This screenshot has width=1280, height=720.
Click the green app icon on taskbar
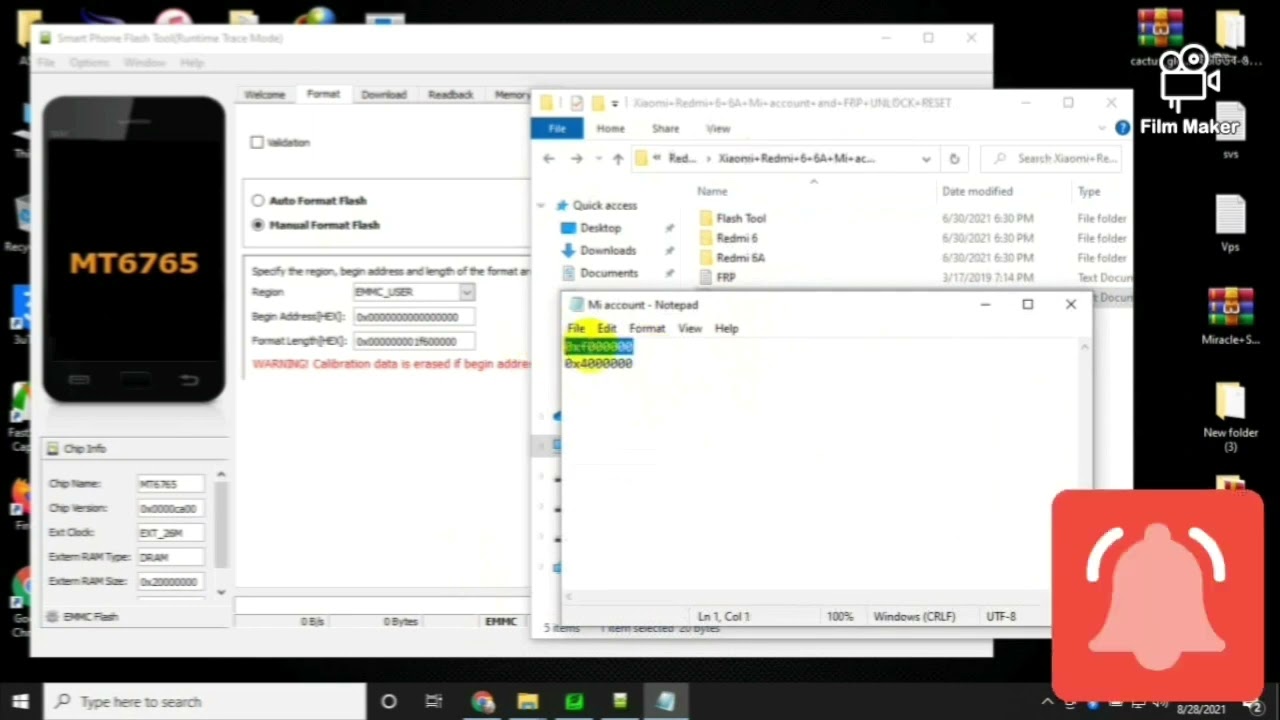[574, 701]
